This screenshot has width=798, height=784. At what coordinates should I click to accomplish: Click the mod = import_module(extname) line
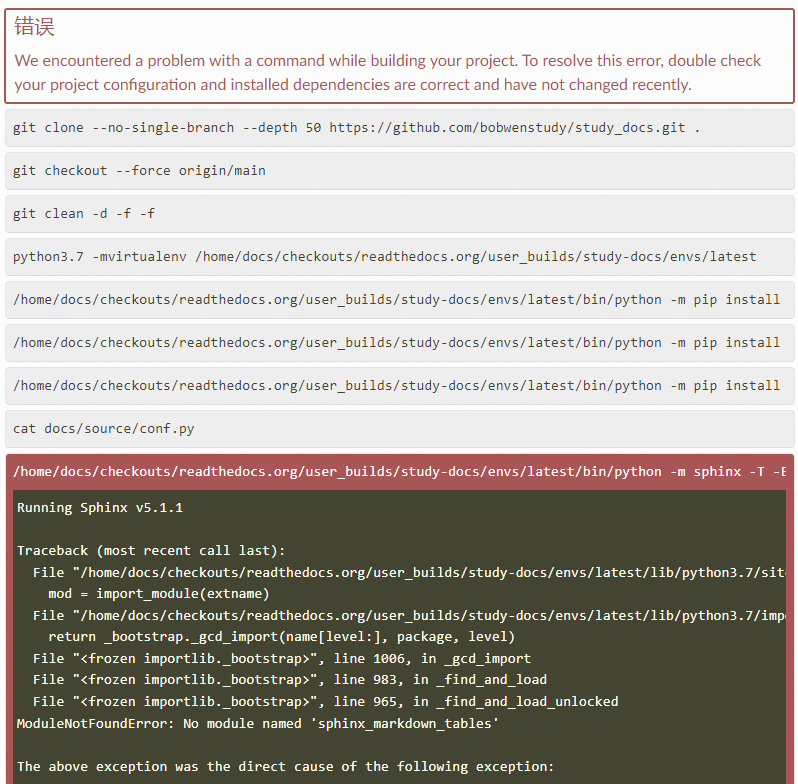(x=159, y=594)
